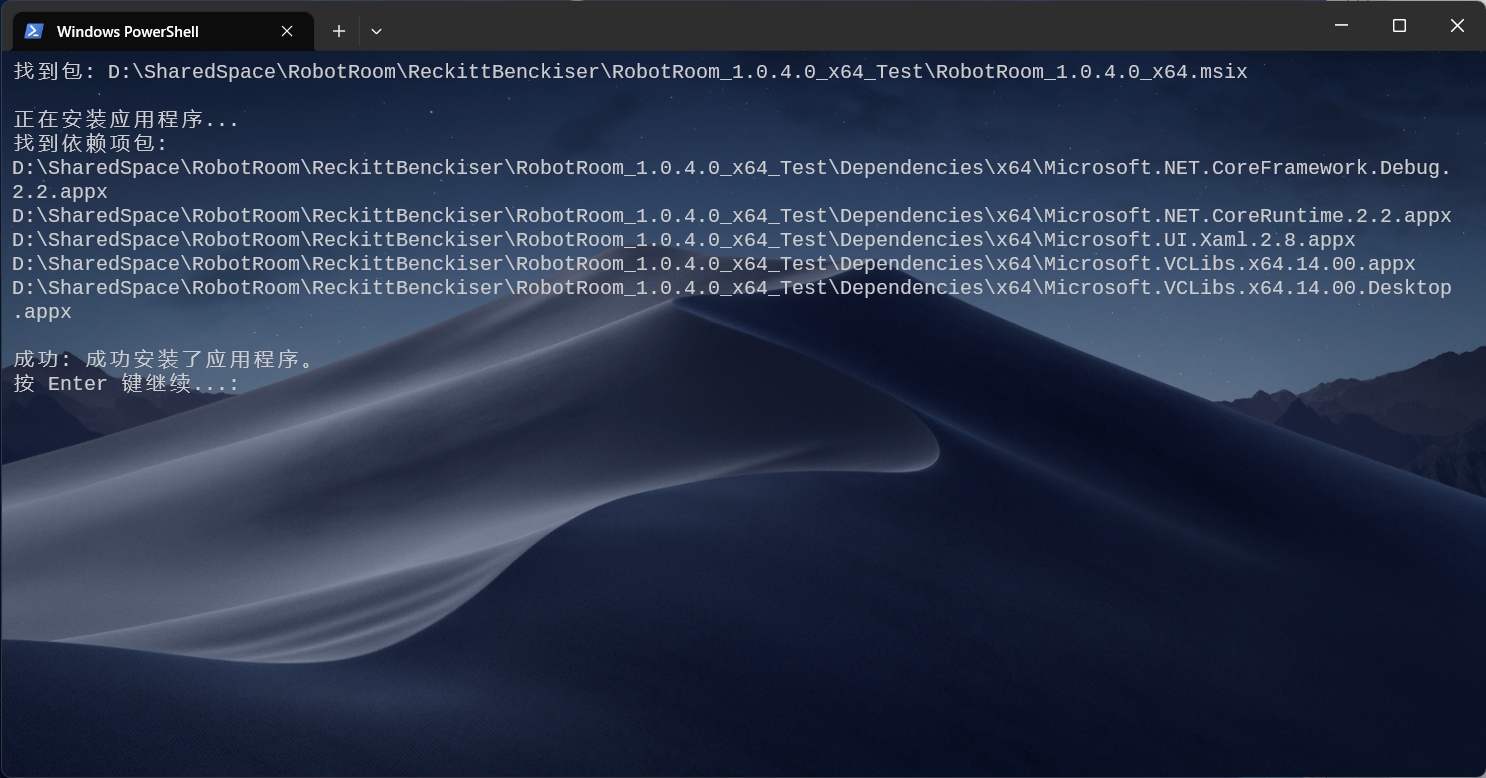This screenshot has width=1486, height=778.
Task: Click the Microsoft.UI.Xaml.2.8.appx path line
Action: (684, 240)
